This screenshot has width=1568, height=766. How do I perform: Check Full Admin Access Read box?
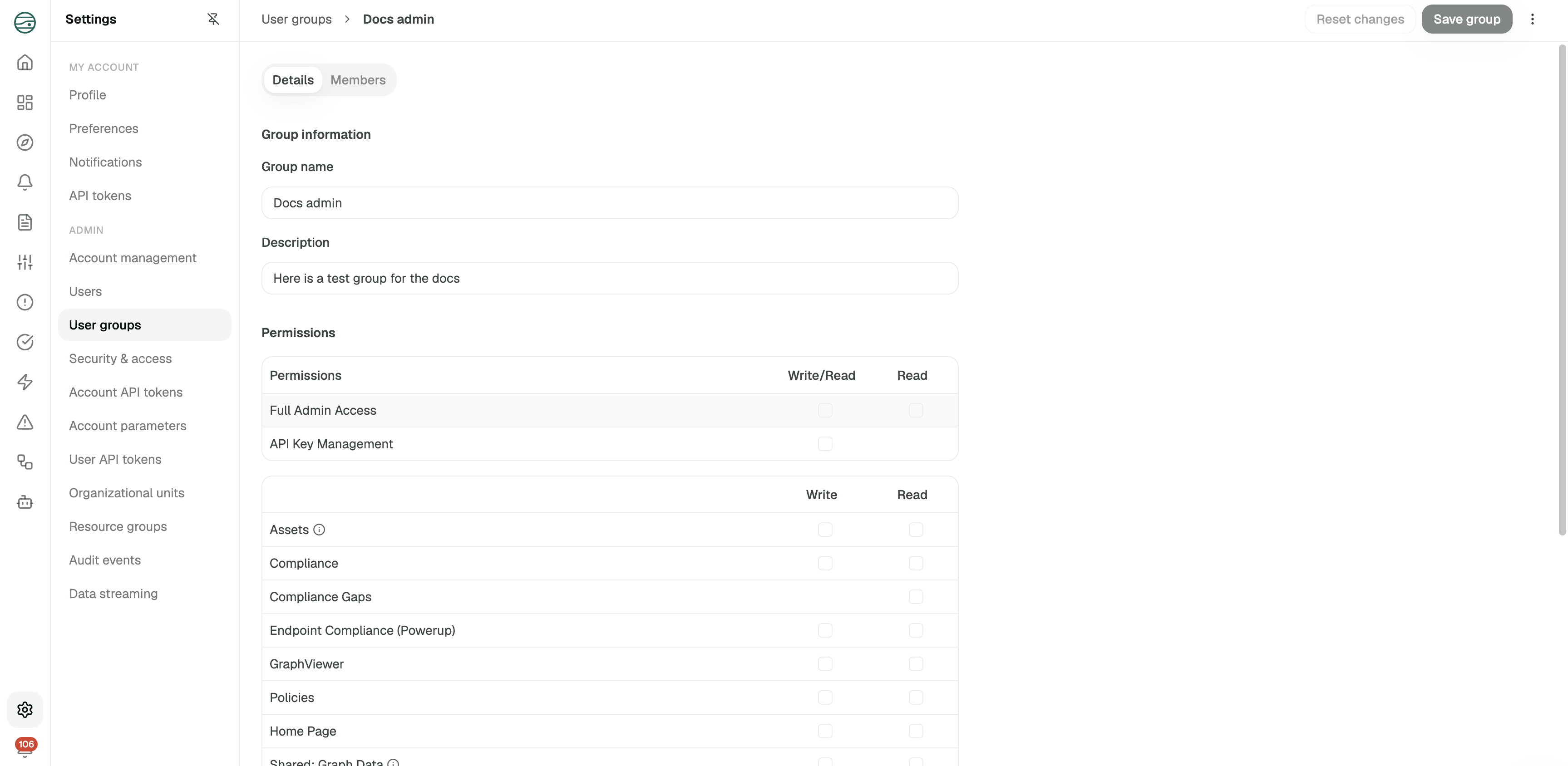pos(916,410)
